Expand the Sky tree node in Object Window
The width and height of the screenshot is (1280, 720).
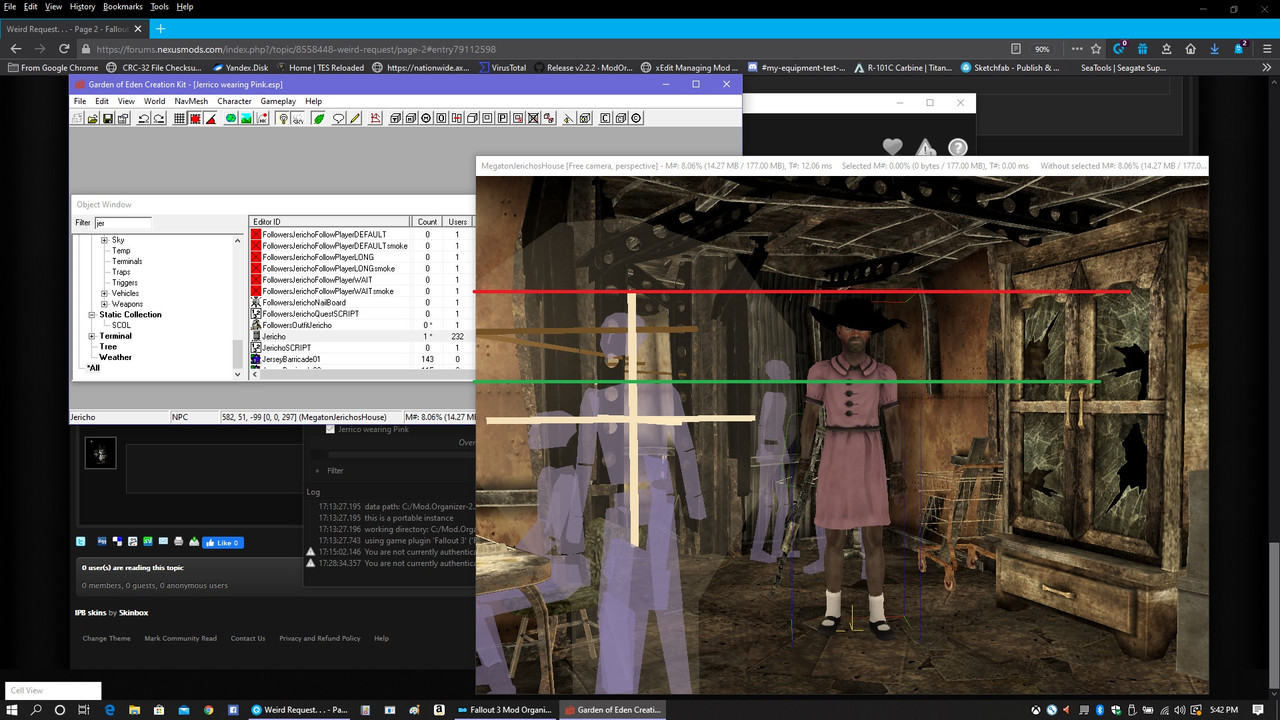pyautogui.click(x=104, y=240)
